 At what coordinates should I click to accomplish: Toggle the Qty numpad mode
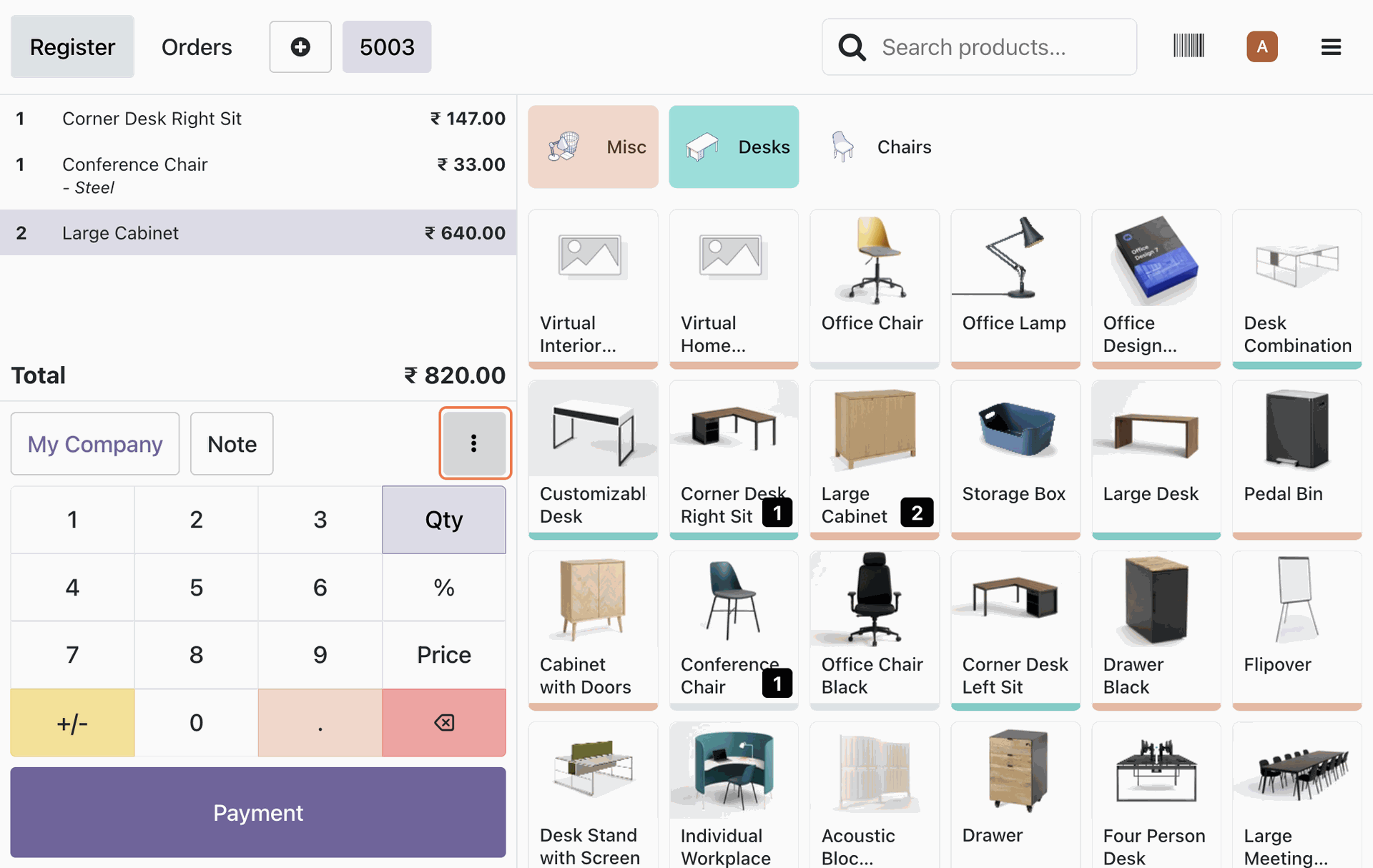point(444,520)
